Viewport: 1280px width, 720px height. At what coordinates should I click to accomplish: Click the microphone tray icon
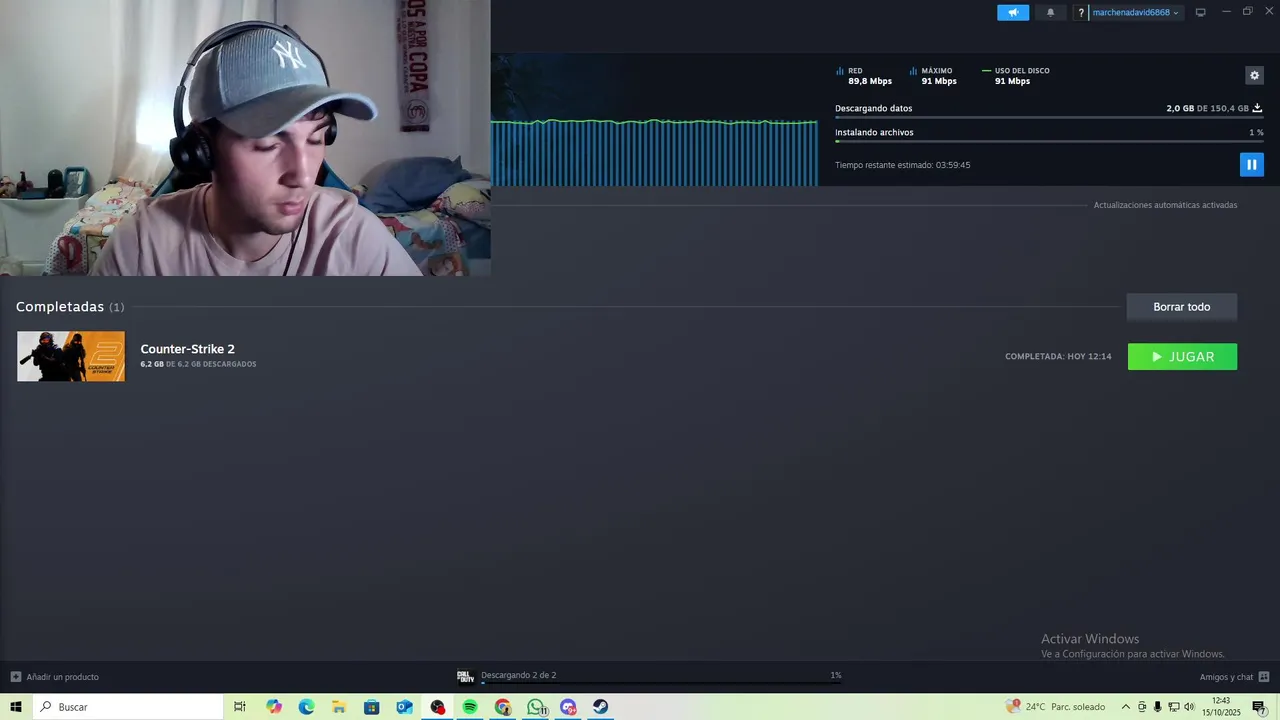click(x=1158, y=707)
